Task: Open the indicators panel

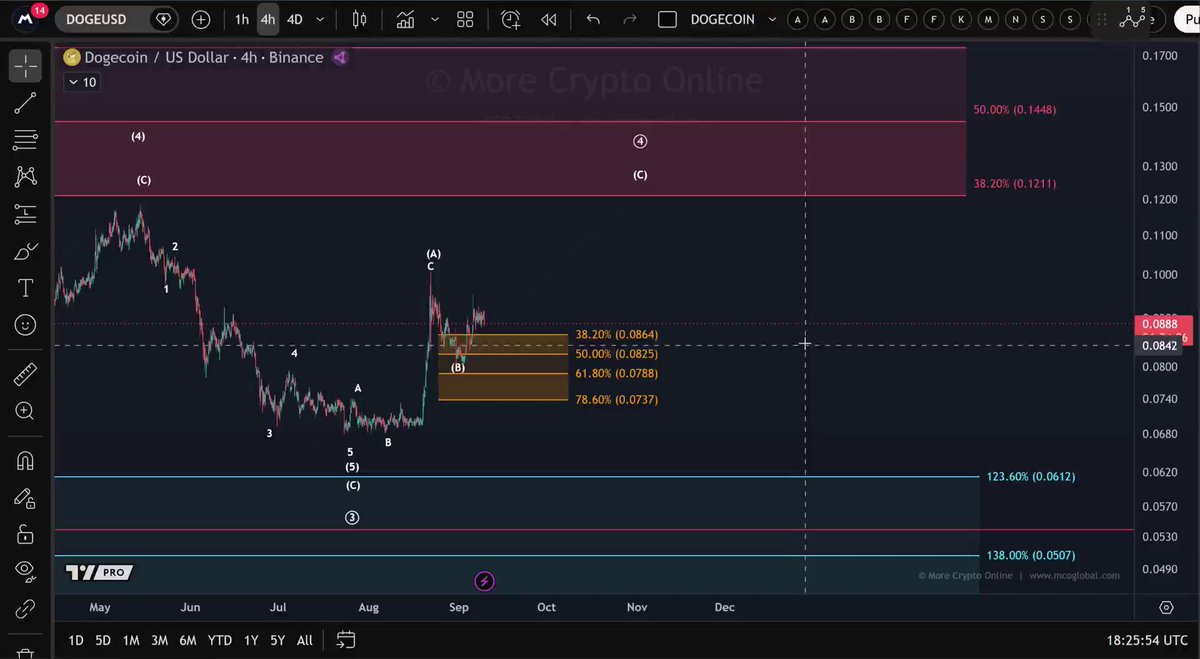Action: (x=406, y=19)
